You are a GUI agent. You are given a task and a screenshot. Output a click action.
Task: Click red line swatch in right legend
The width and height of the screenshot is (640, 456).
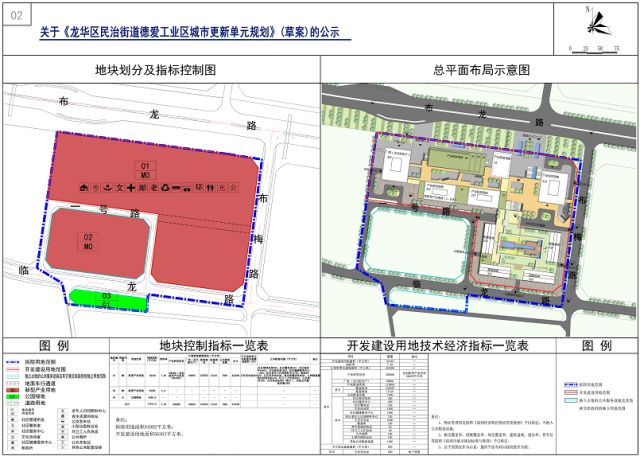coord(571,392)
